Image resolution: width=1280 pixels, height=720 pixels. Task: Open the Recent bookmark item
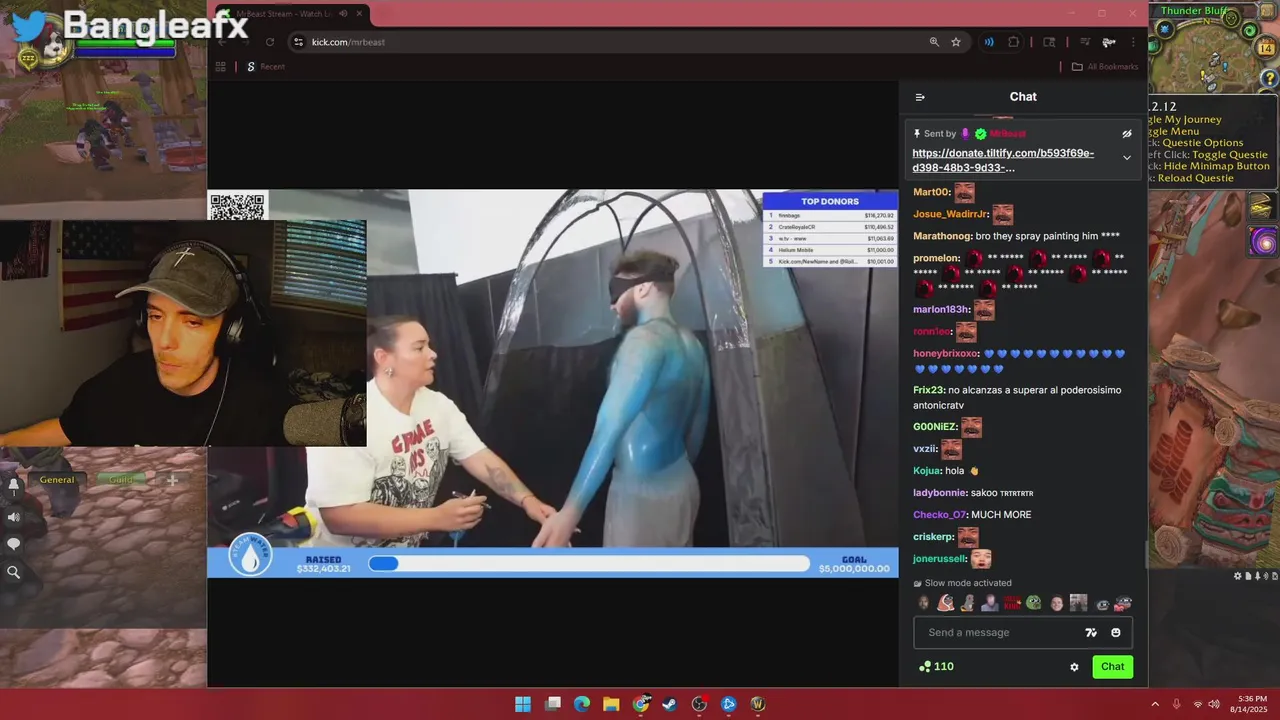265,67
